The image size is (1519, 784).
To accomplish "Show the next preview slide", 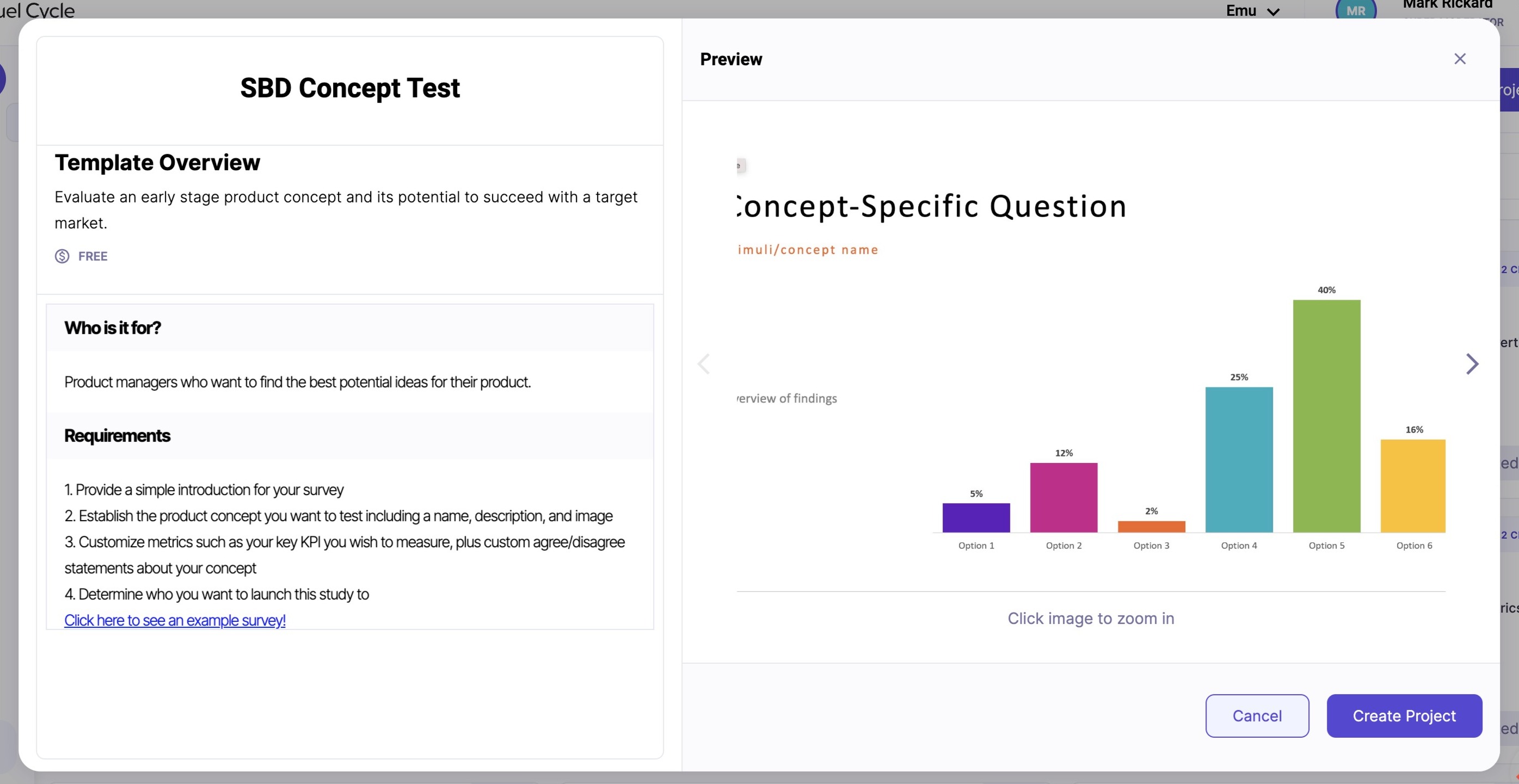I will point(1472,363).
